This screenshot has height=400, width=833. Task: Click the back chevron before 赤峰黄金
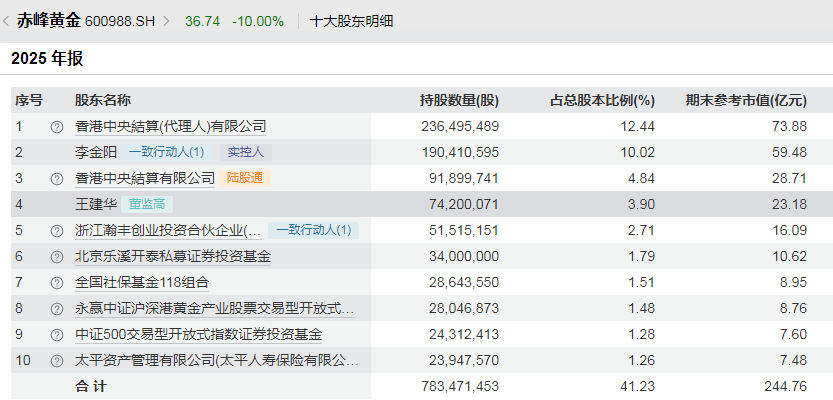tap(8, 21)
